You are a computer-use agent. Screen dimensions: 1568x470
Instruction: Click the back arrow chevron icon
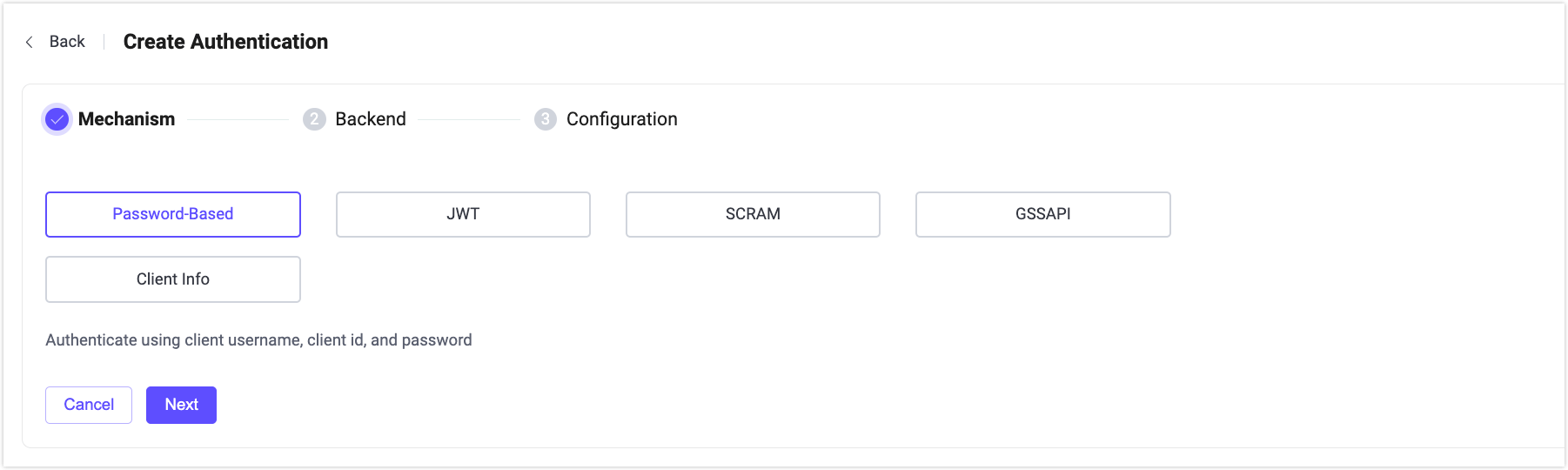coord(30,42)
